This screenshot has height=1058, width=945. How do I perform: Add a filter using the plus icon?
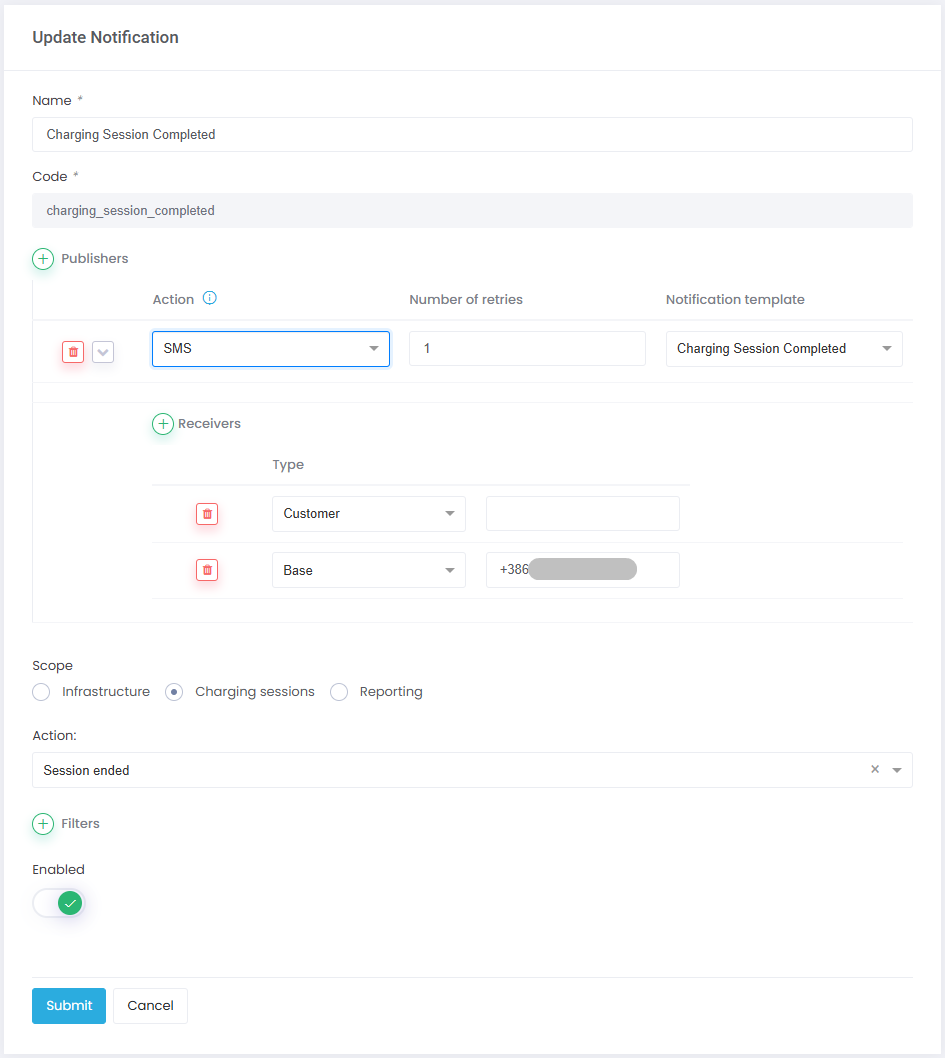point(43,824)
